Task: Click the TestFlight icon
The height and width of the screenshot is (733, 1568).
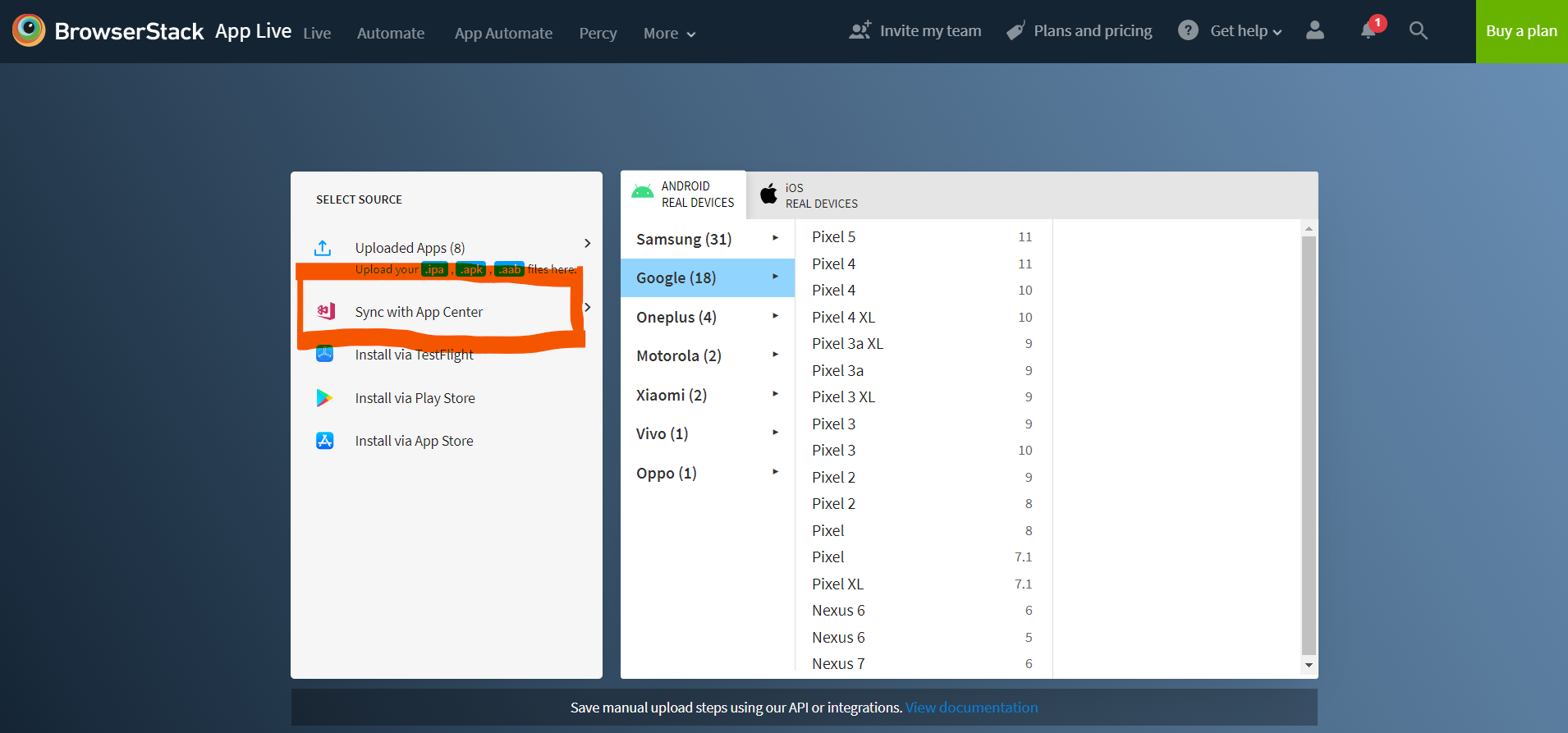Action: pos(325,354)
